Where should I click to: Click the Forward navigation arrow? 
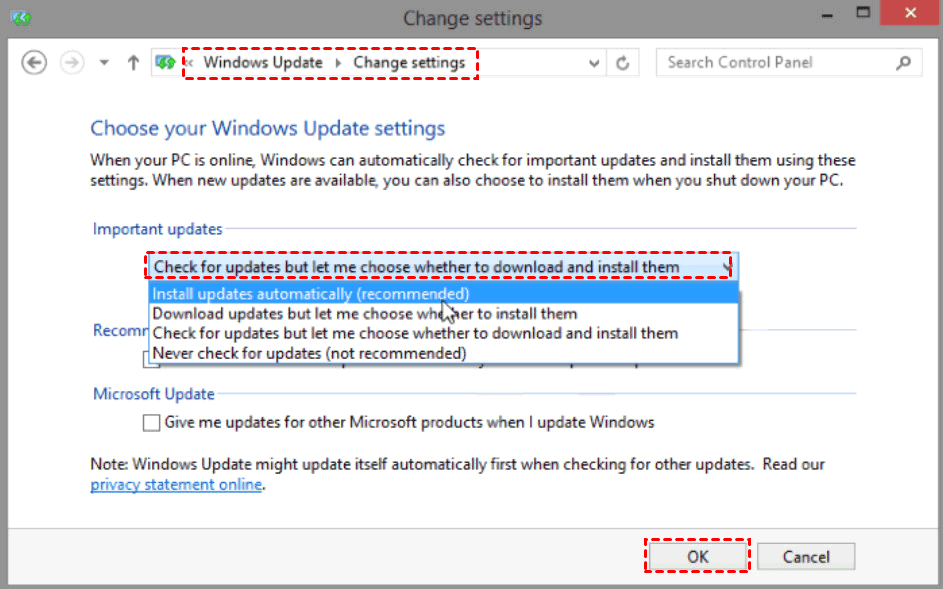pos(72,63)
